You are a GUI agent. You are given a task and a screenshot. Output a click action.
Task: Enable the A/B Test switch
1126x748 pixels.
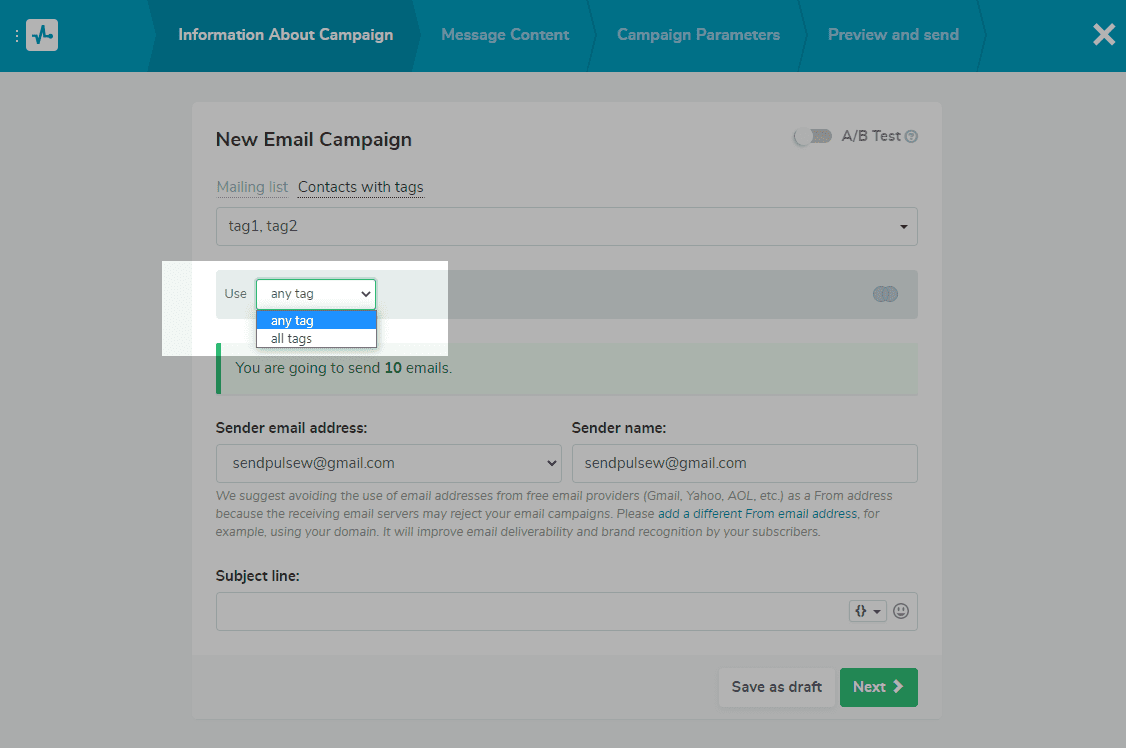point(812,137)
